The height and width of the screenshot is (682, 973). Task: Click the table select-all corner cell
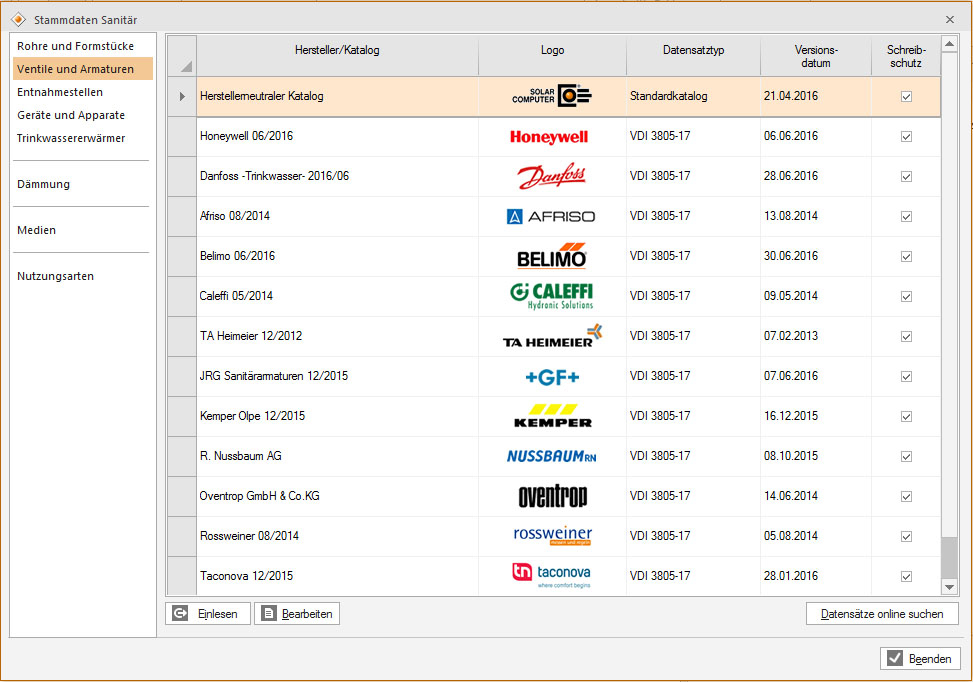182,56
